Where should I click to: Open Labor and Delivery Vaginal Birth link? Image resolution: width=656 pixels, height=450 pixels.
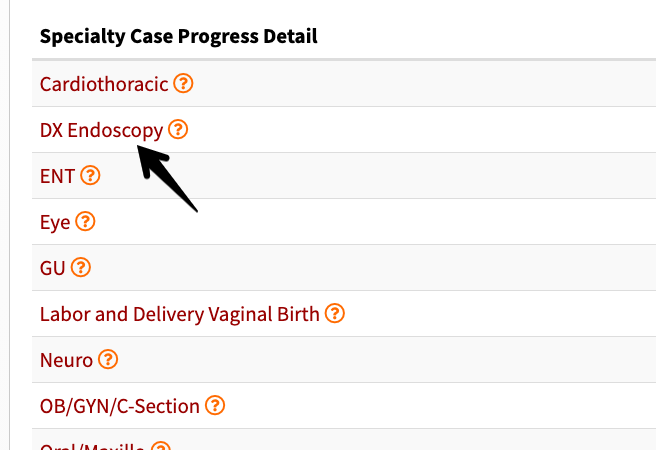179,314
